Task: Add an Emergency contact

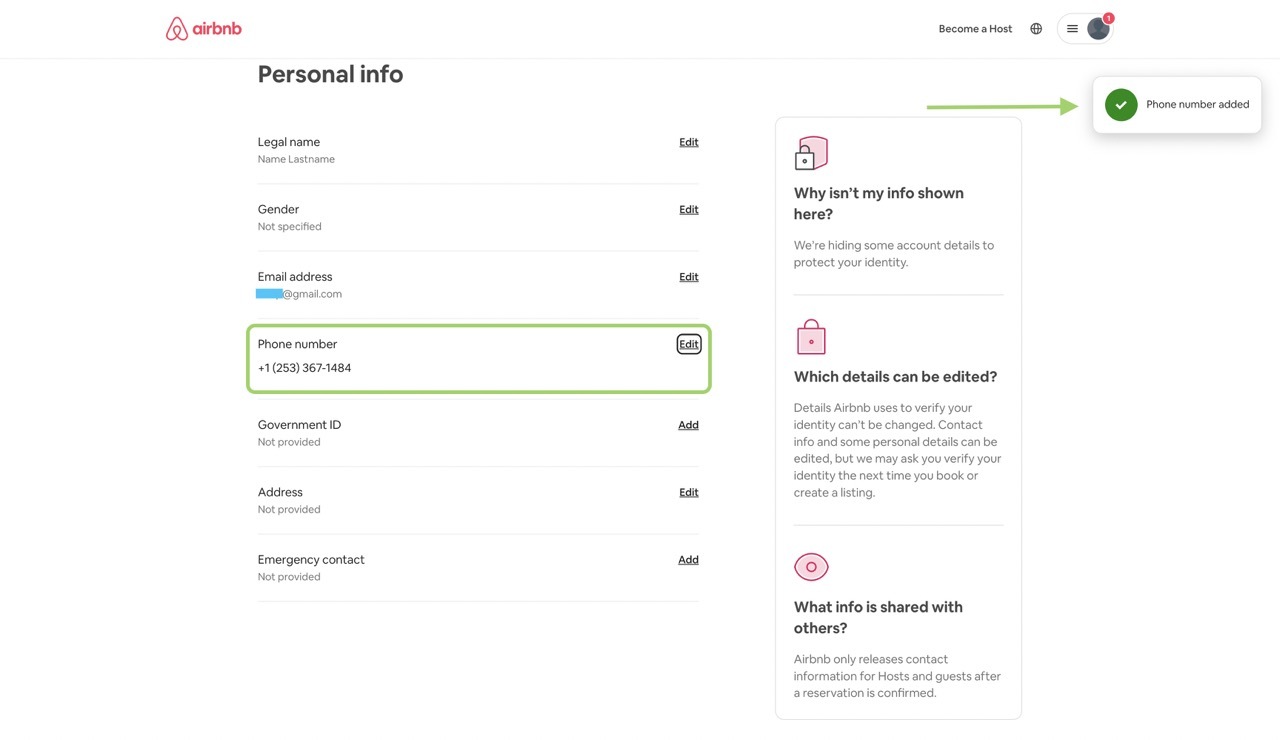Action: click(x=688, y=560)
